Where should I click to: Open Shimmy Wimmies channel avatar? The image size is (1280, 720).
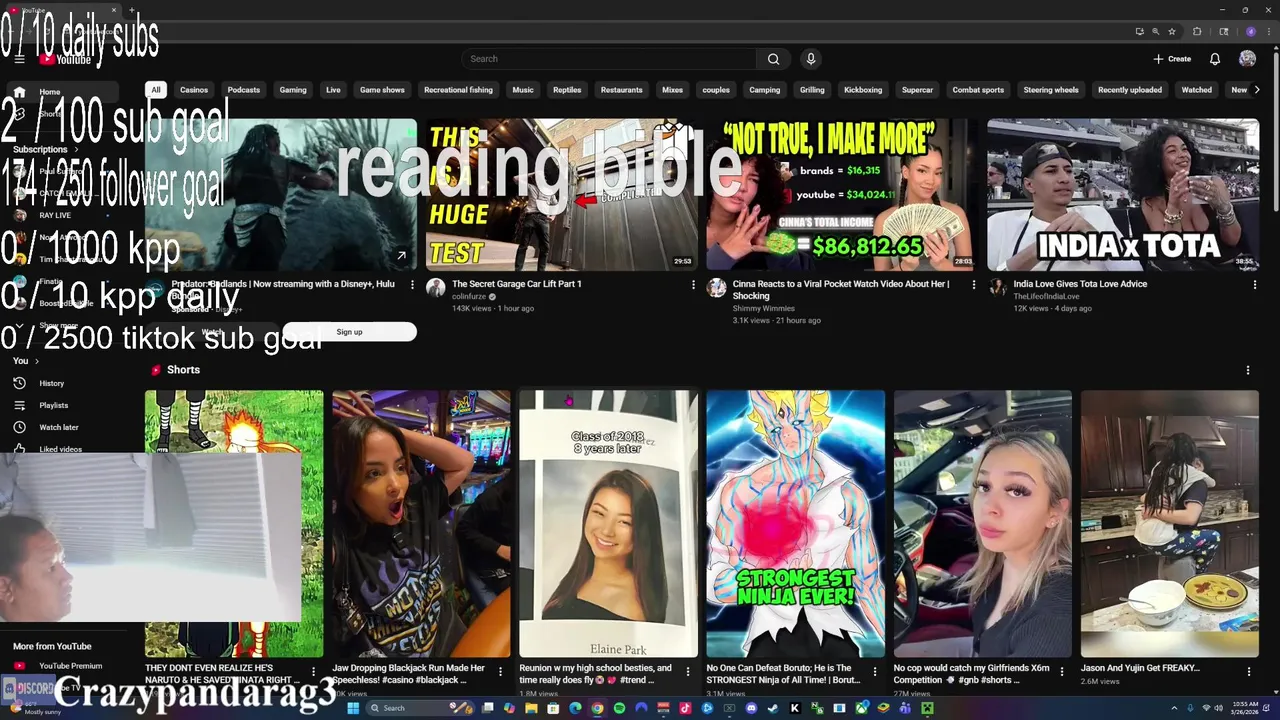pos(716,288)
